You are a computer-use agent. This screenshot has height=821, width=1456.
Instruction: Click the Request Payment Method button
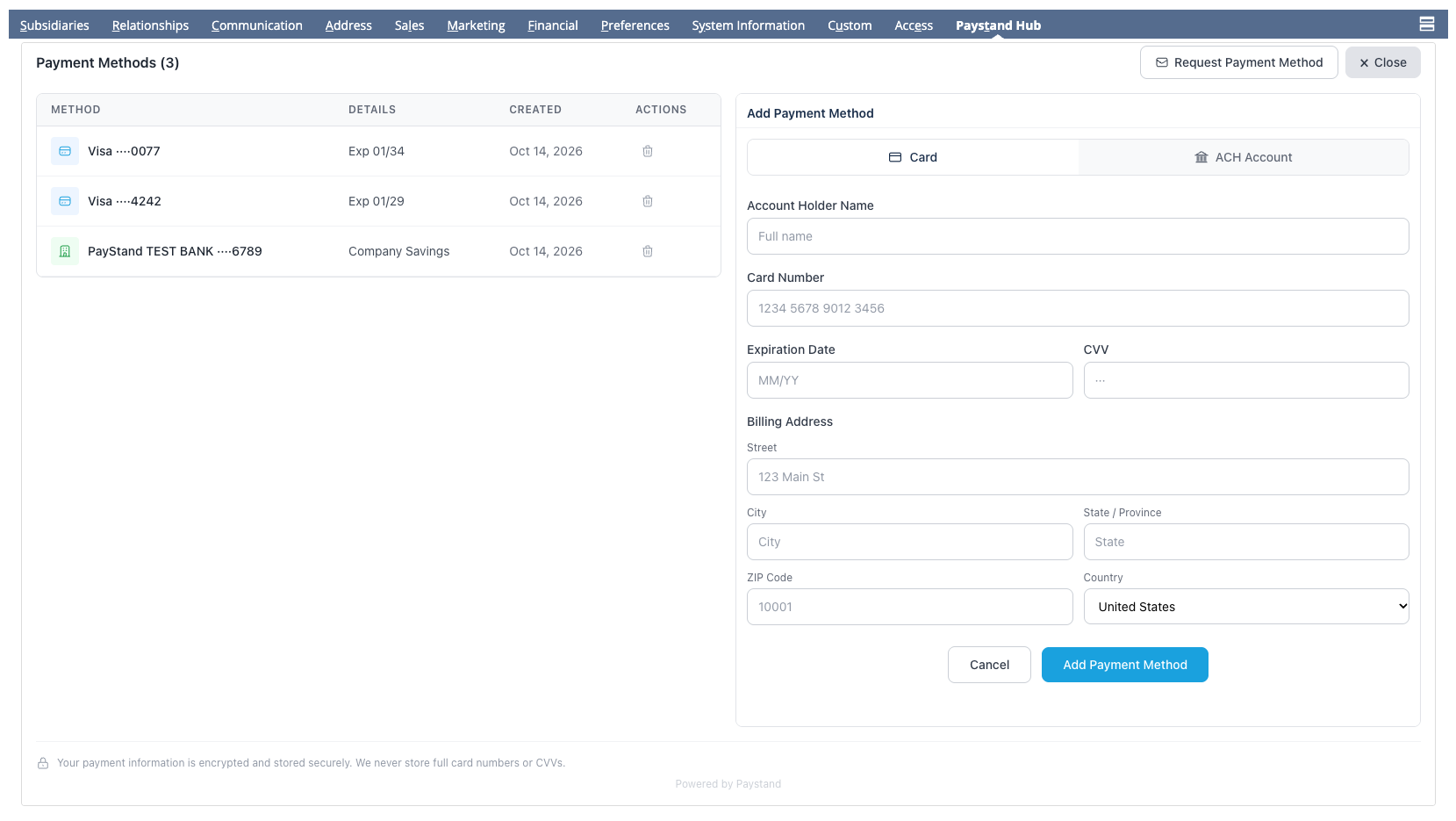[1239, 62]
